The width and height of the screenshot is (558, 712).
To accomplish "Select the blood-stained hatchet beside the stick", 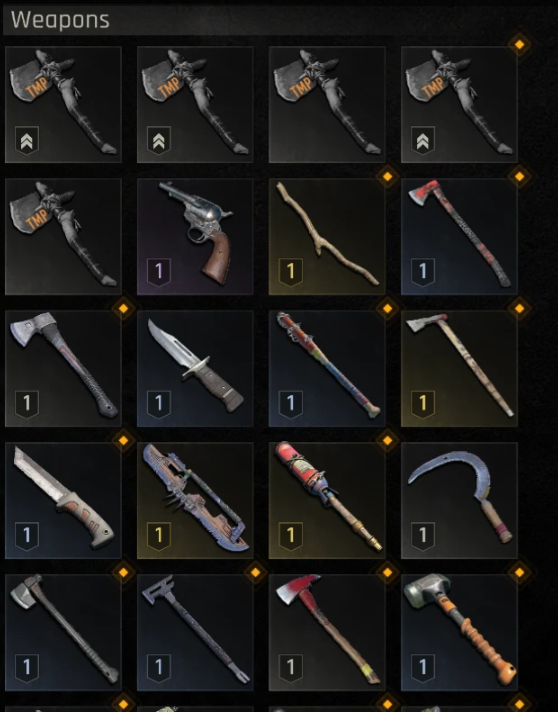I will [459, 237].
